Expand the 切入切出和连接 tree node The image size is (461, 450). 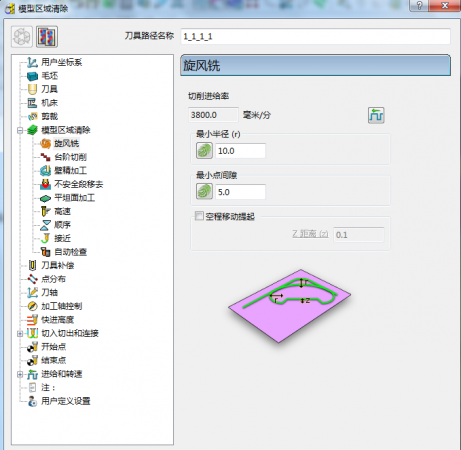[20, 333]
